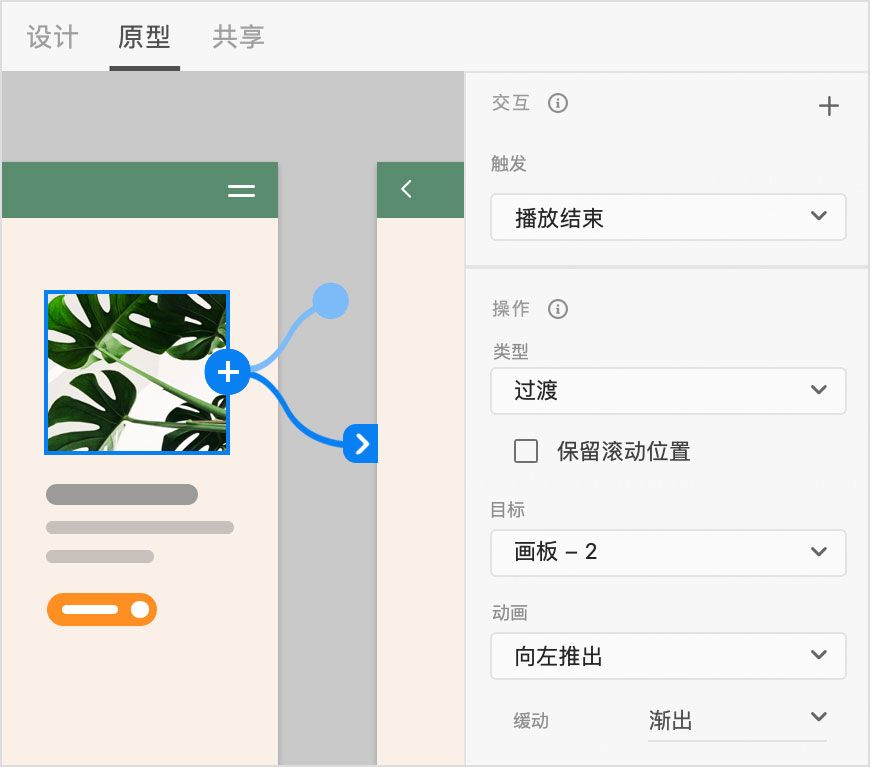Open the 缓动 dropdown showing 渐出
The width and height of the screenshot is (870, 767).
click(737, 720)
